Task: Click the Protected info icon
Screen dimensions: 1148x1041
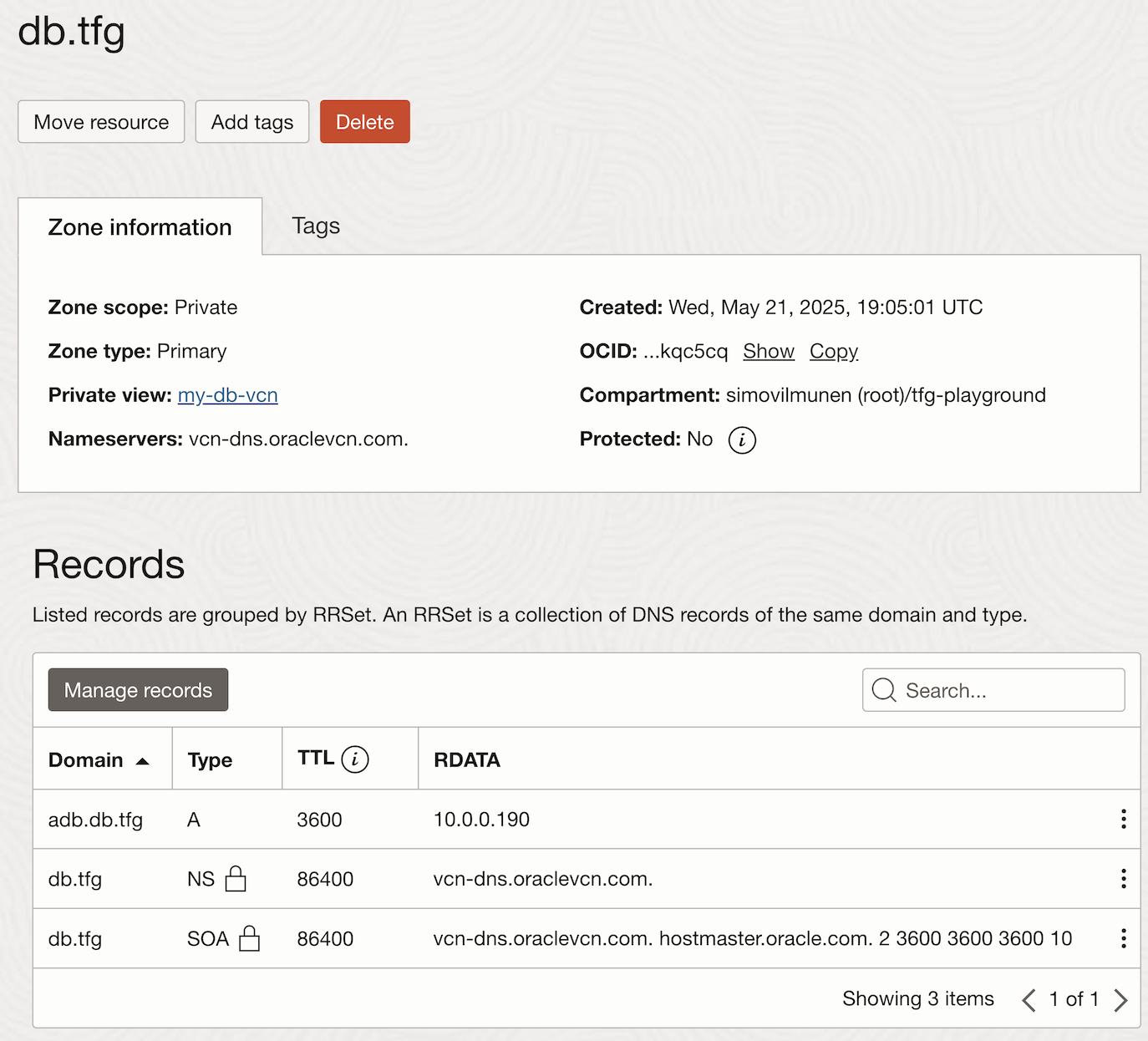Action: (x=742, y=439)
